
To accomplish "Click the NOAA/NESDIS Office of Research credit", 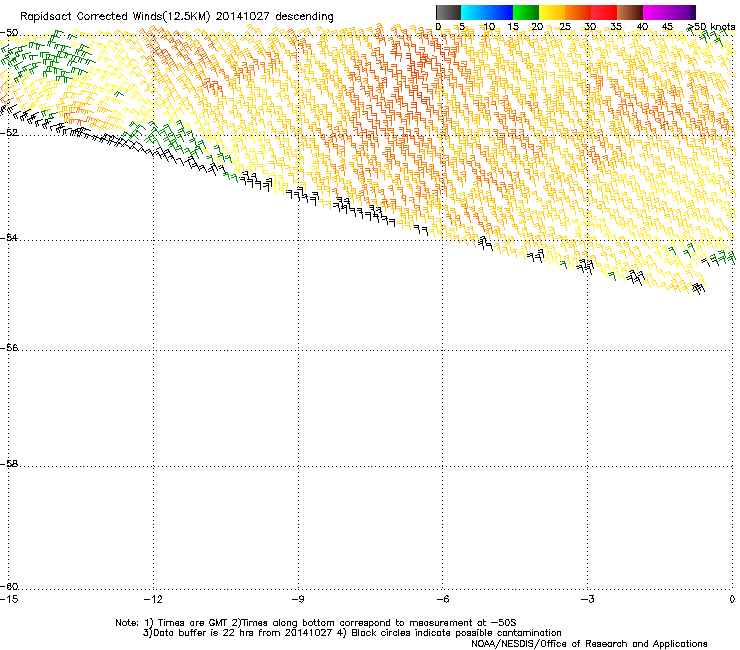I will click(589, 644).
